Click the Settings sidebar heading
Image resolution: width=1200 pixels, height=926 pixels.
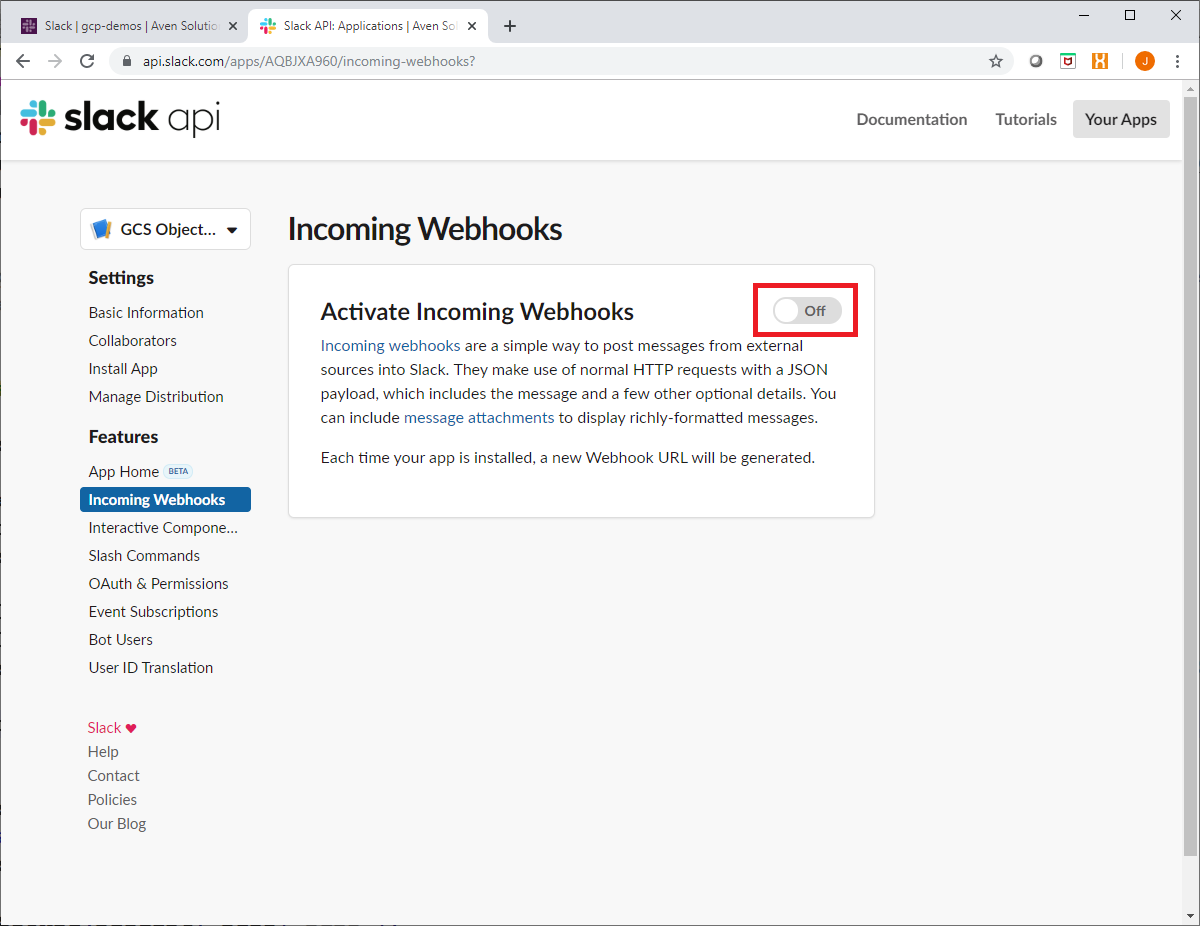pos(121,278)
